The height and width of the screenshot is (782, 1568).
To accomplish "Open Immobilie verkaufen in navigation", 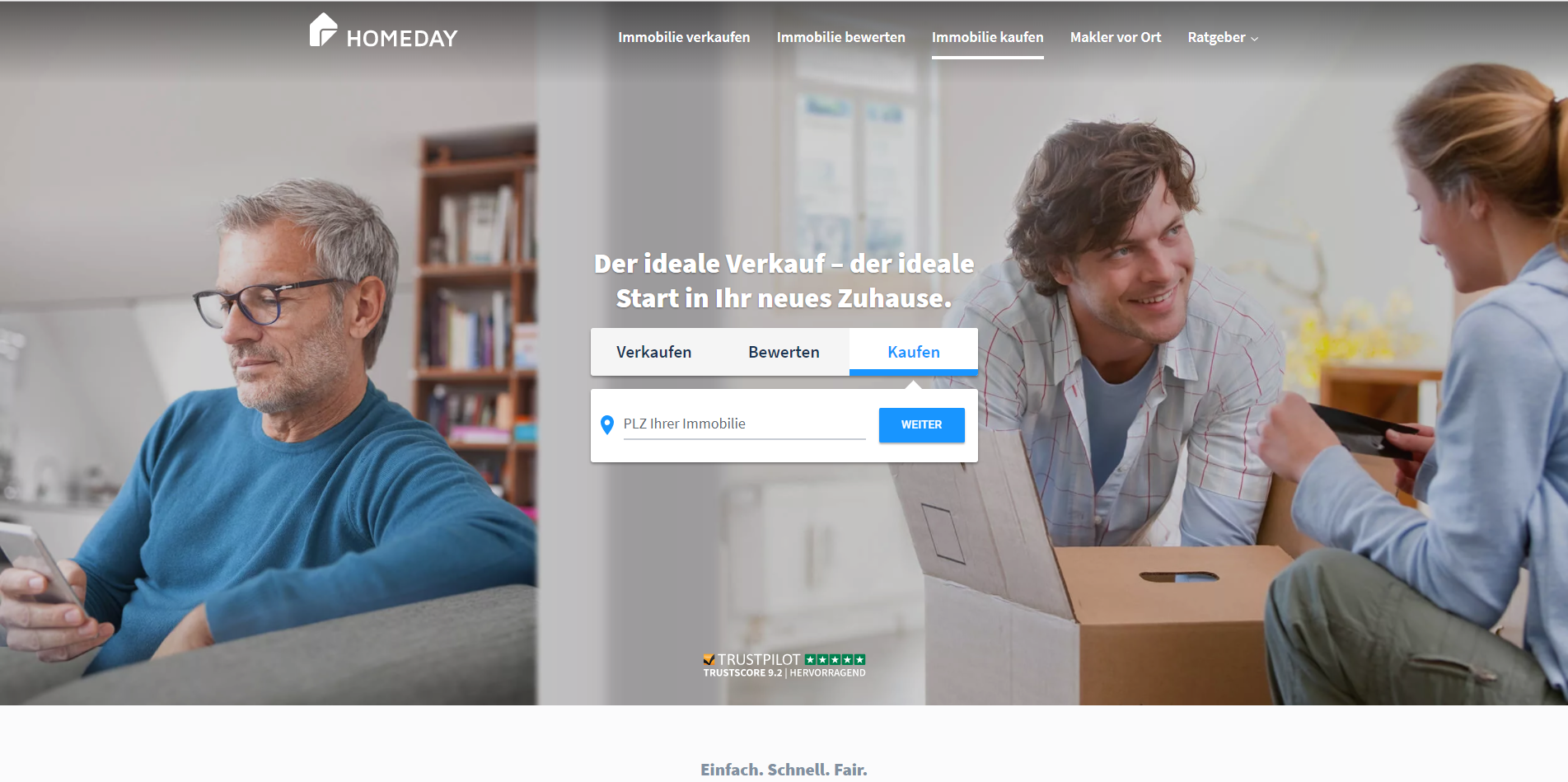I will (x=684, y=37).
